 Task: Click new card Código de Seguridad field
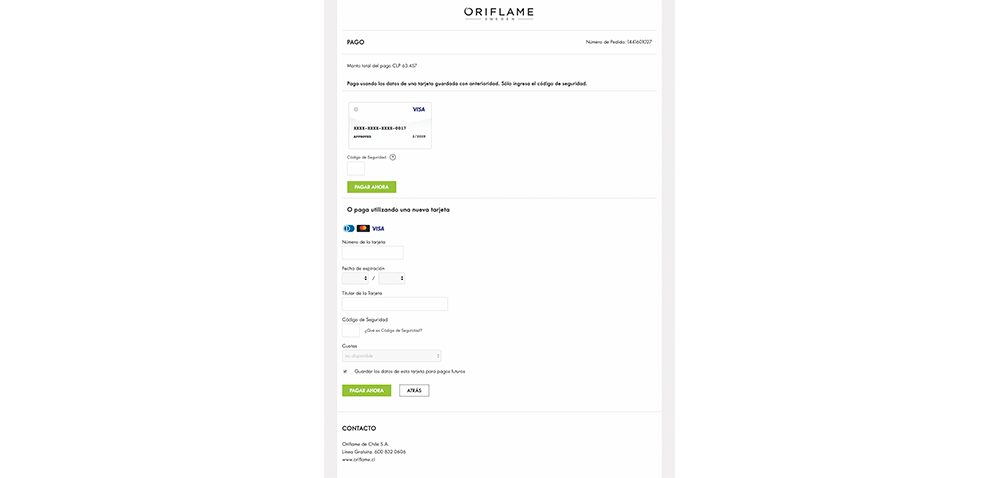coord(351,330)
